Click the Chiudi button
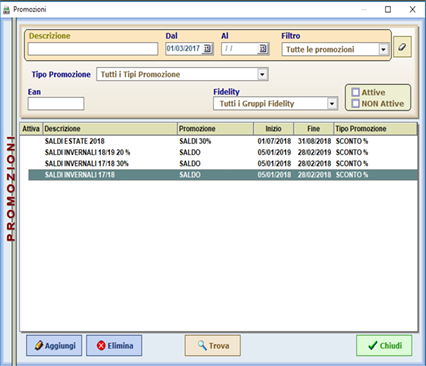 (384, 346)
